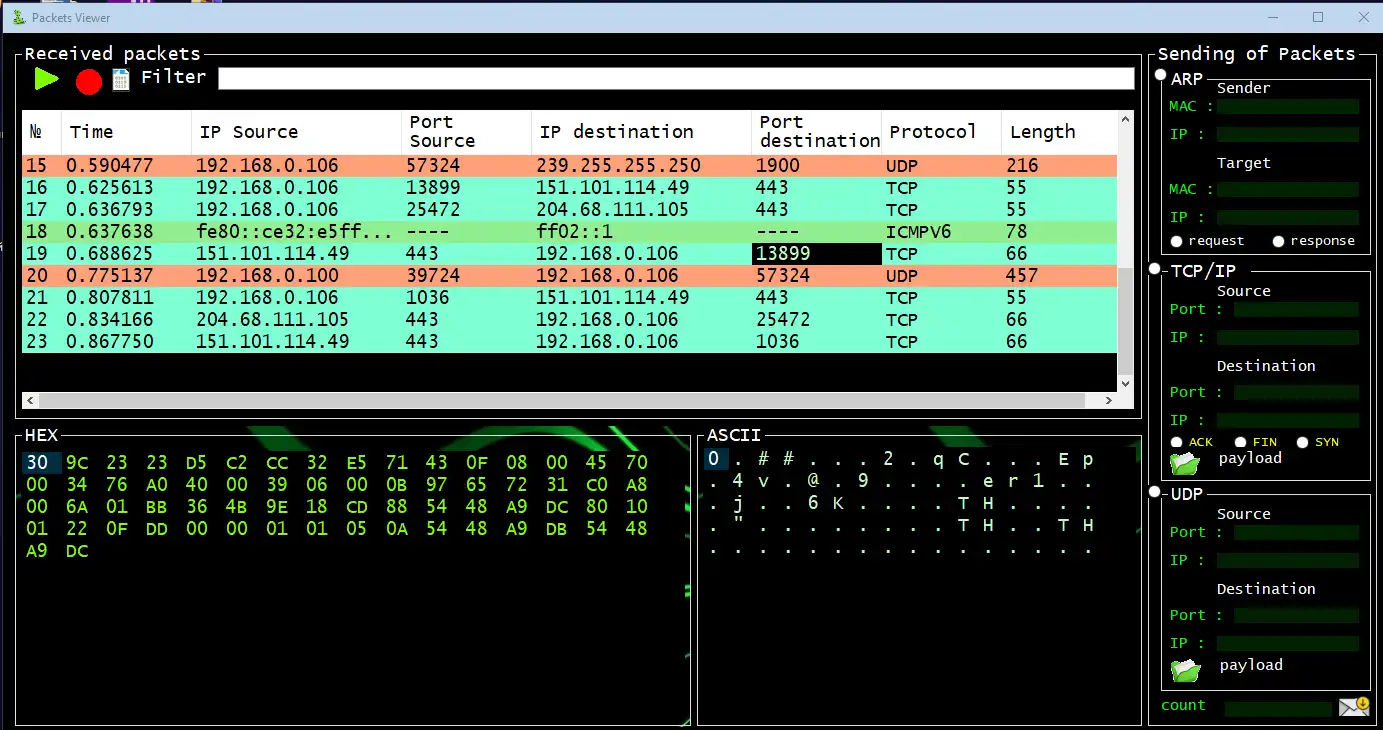Screen dimensions: 1383x730
Task: Click the TCP/IP Source IP field
Action: click(1288, 338)
